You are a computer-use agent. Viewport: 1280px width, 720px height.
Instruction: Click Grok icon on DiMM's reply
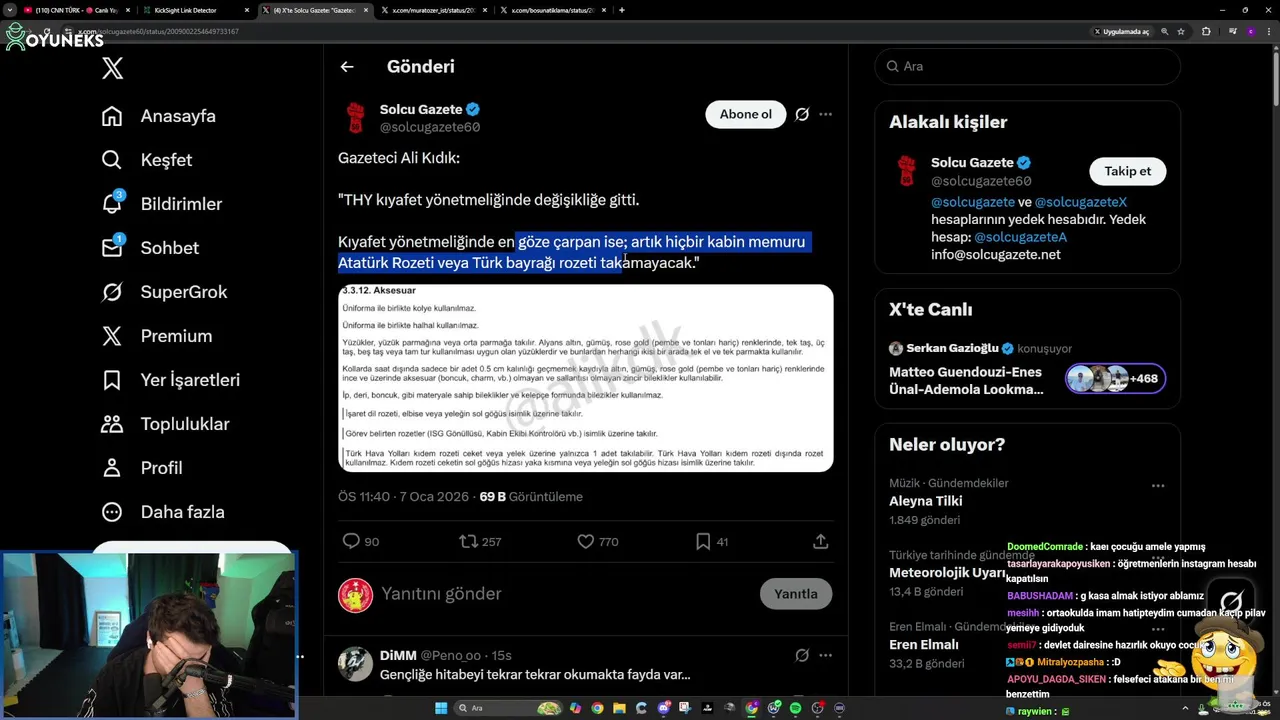click(802, 655)
